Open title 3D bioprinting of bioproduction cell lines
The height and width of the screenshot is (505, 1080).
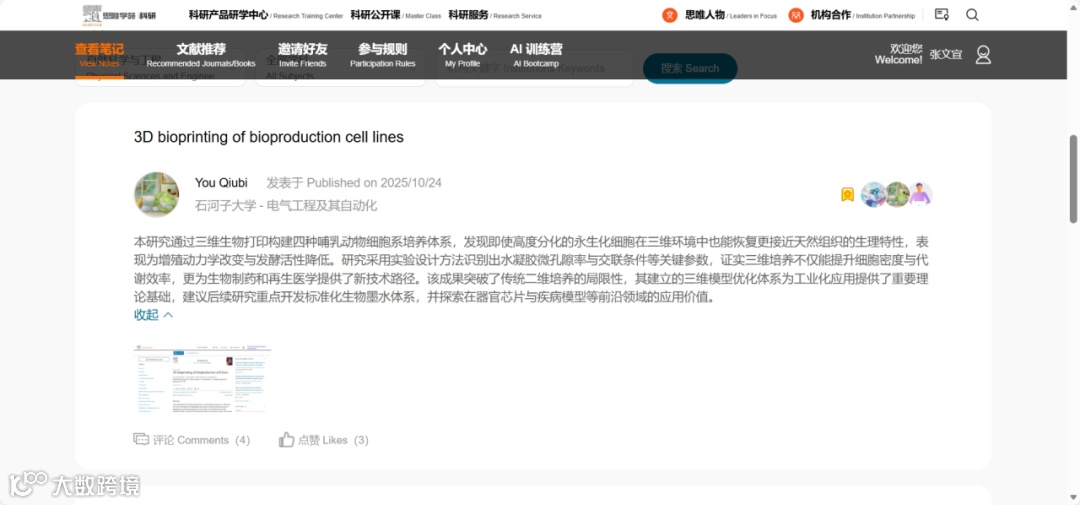[269, 137]
